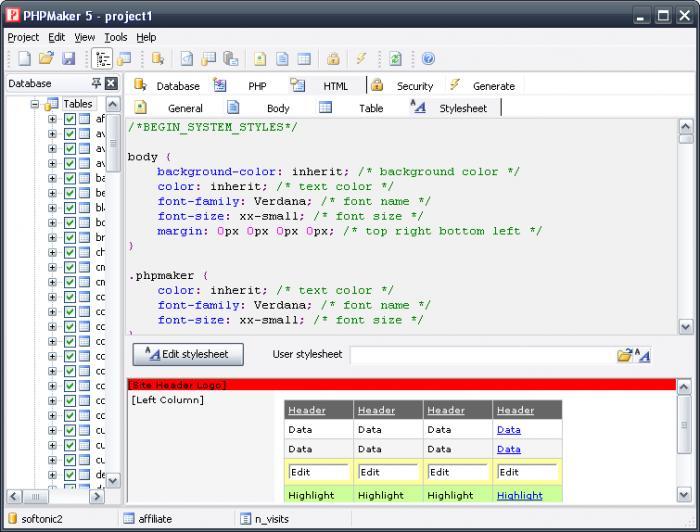Open the Tools menu

(115, 37)
